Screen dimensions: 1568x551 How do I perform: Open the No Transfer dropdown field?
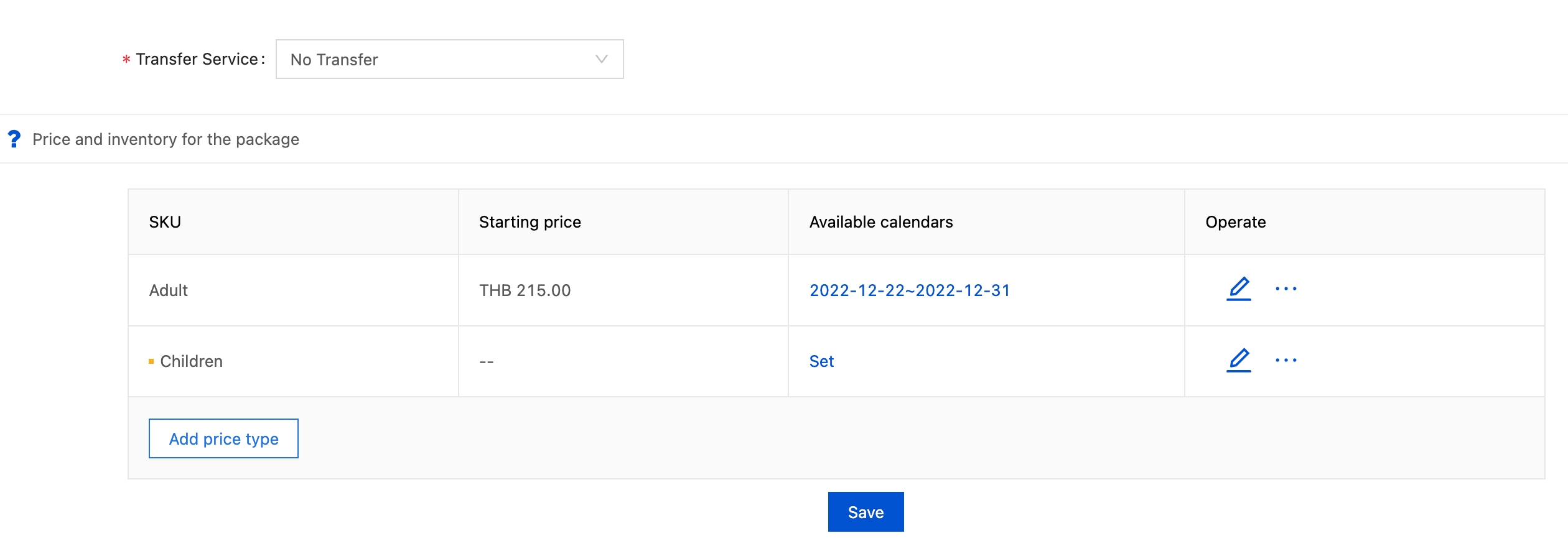436,59
